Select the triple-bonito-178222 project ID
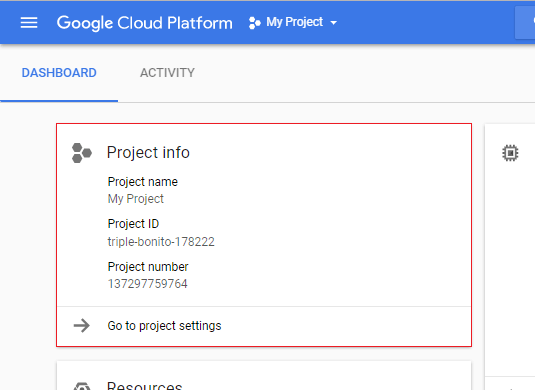The image size is (535, 390). point(161,242)
